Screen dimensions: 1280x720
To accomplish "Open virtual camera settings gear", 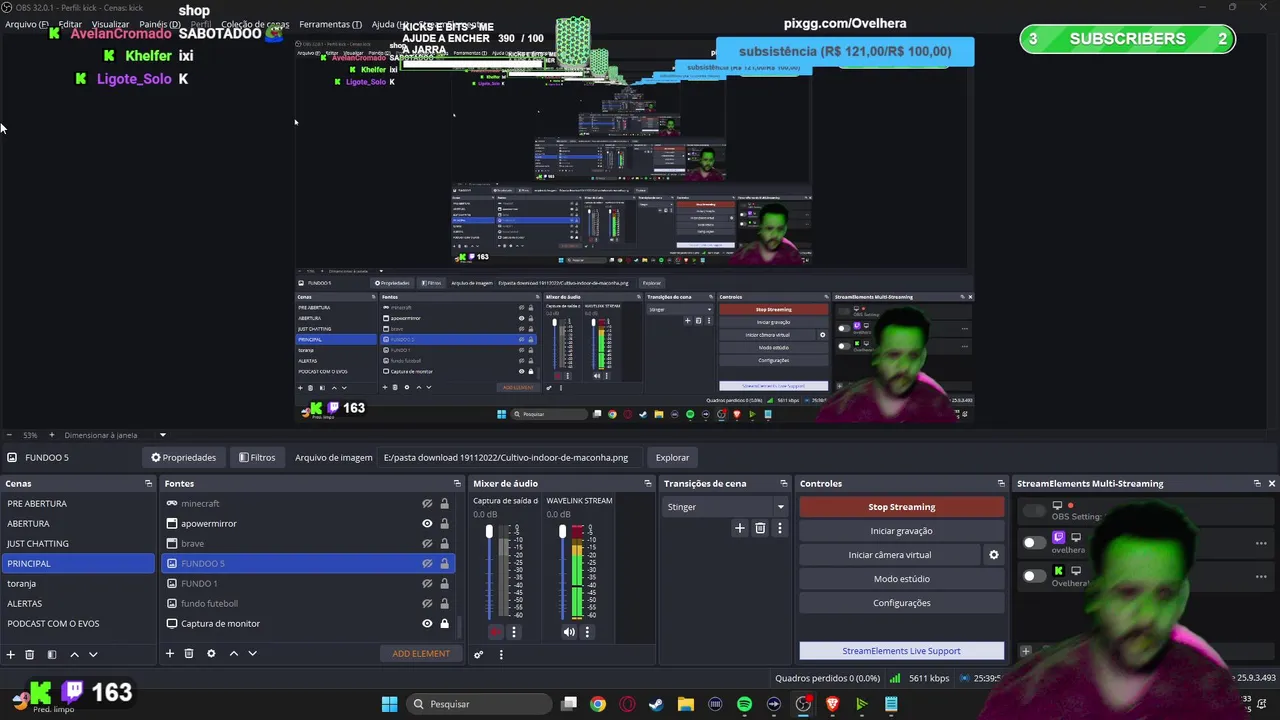I will tap(993, 555).
